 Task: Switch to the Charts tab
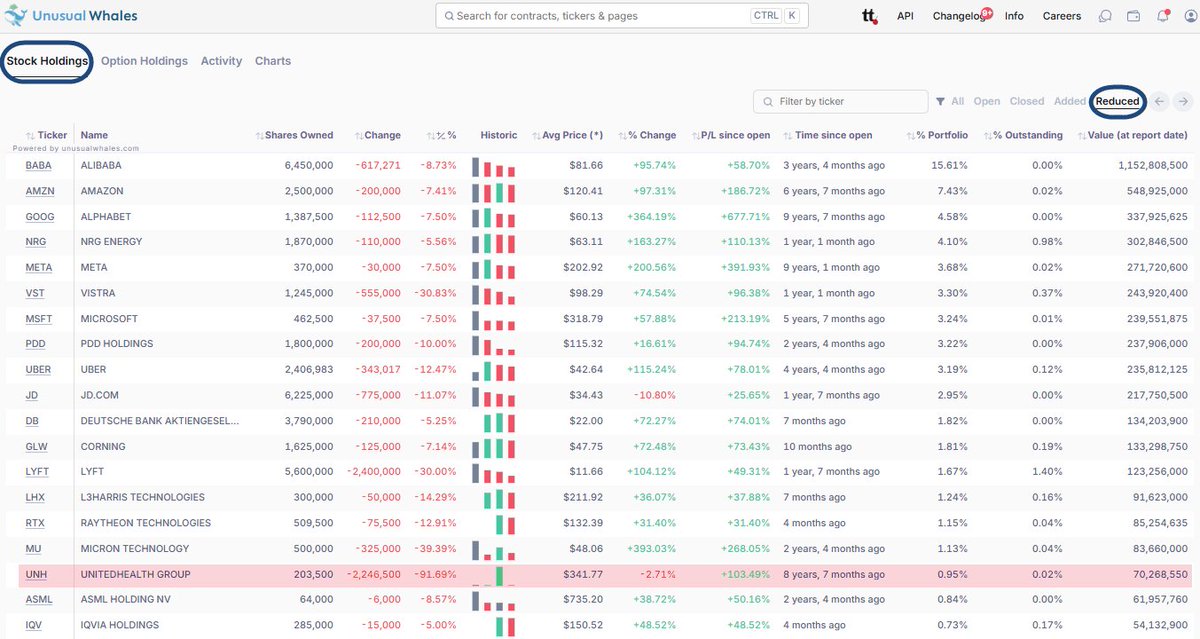tap(273, 61)
